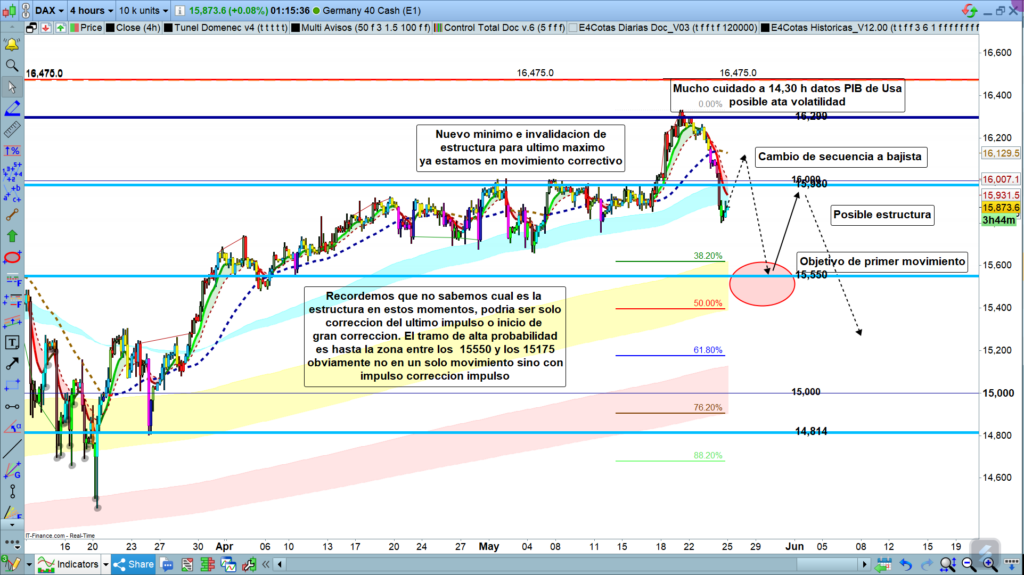
Task: Click the Price color swatch
Action: coord(72,28)
